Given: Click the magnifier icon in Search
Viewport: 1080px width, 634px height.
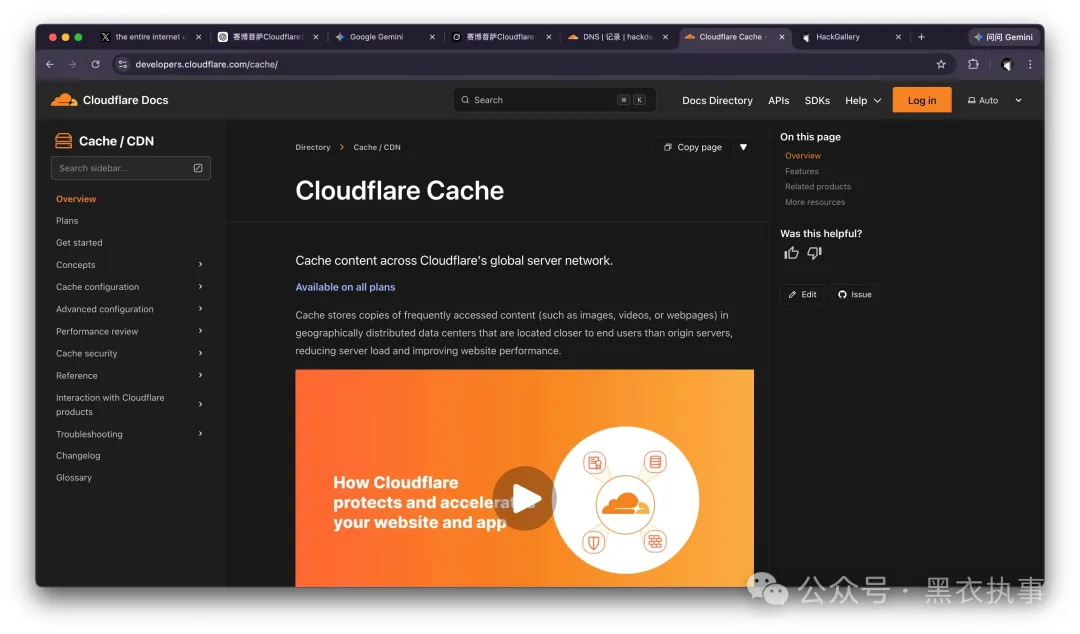Looking at the screenshot, I should (466, 100).
